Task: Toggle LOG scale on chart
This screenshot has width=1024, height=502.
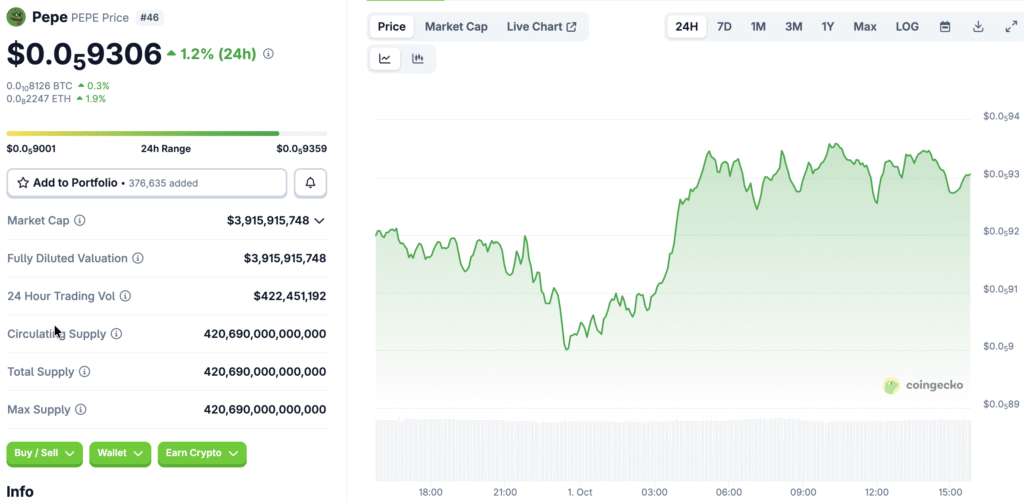Action: (x=907, y=27)
